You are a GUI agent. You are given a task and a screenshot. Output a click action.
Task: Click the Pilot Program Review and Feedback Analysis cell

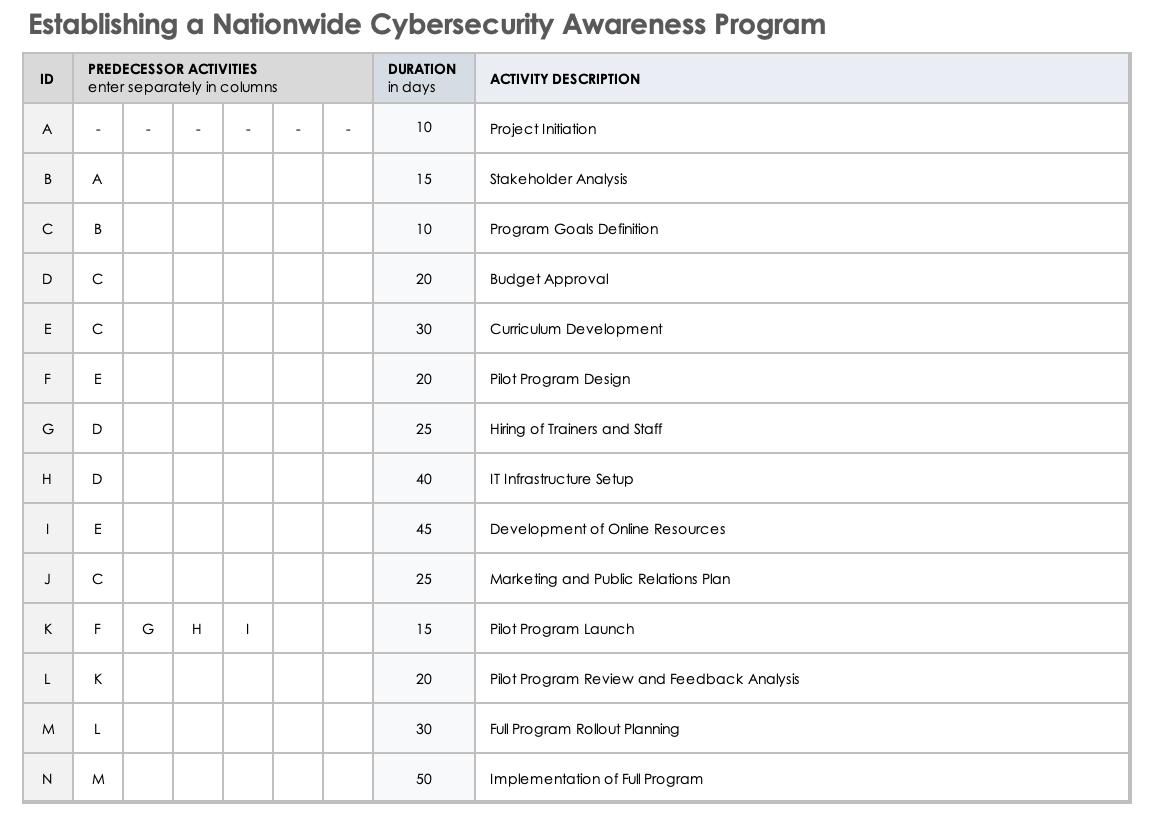click(645, 679)
